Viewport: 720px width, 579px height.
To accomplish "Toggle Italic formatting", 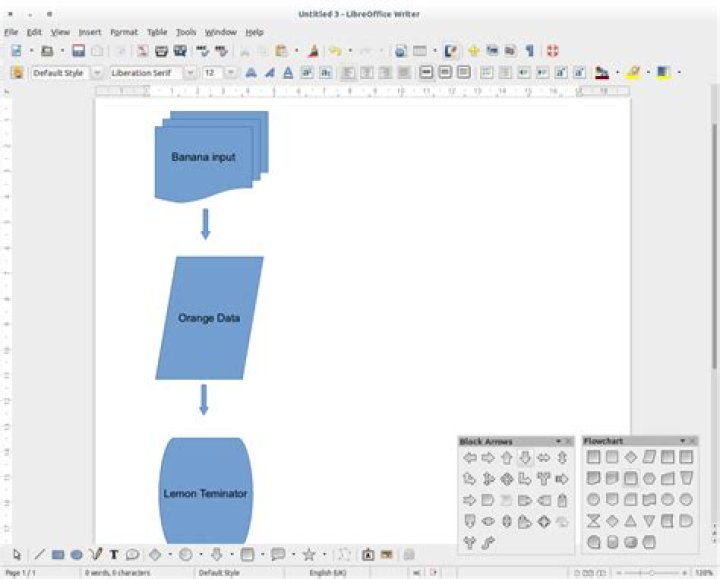I will click(270, 73).
